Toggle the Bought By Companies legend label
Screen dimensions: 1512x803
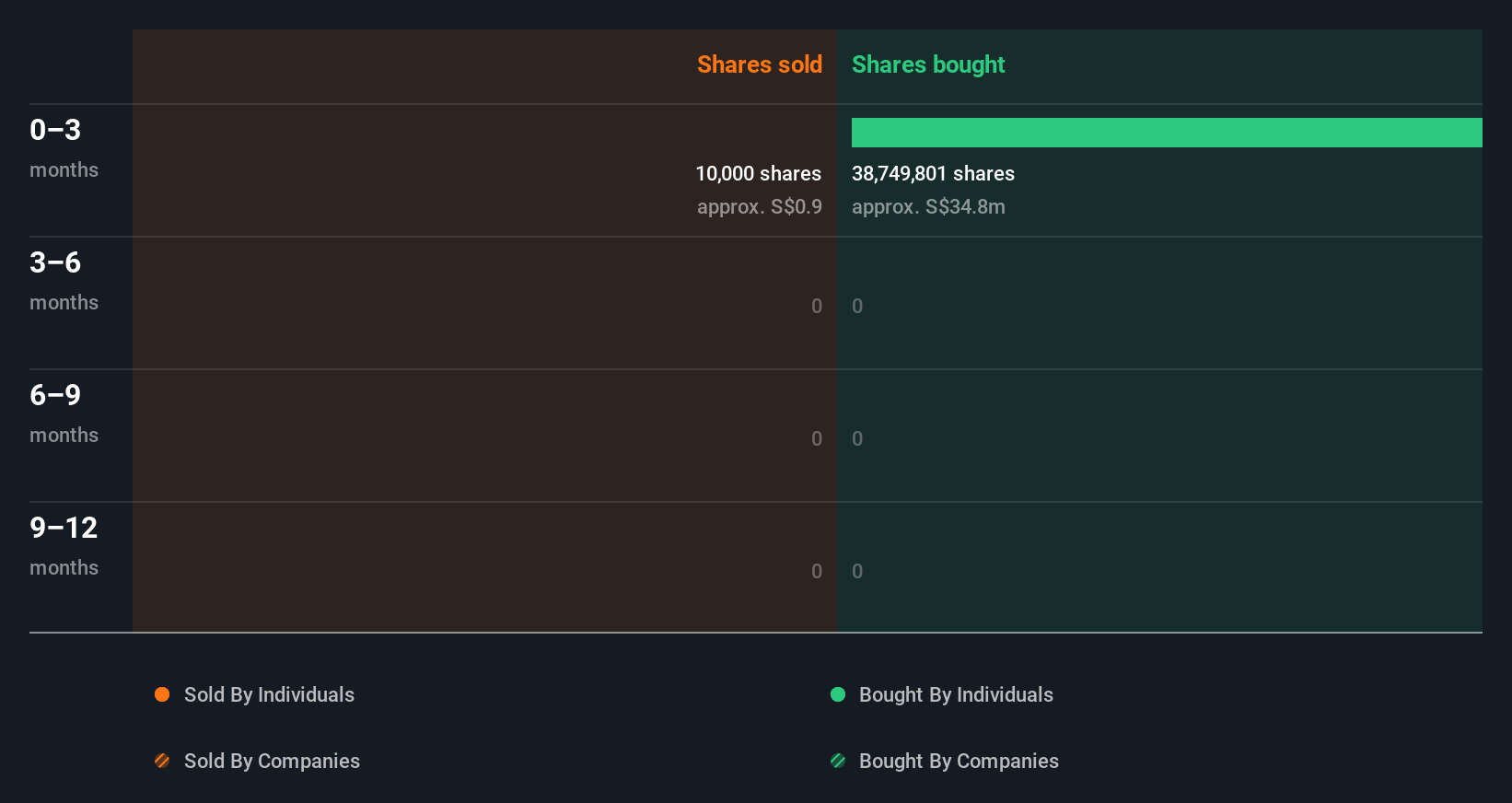pos(959,761)
